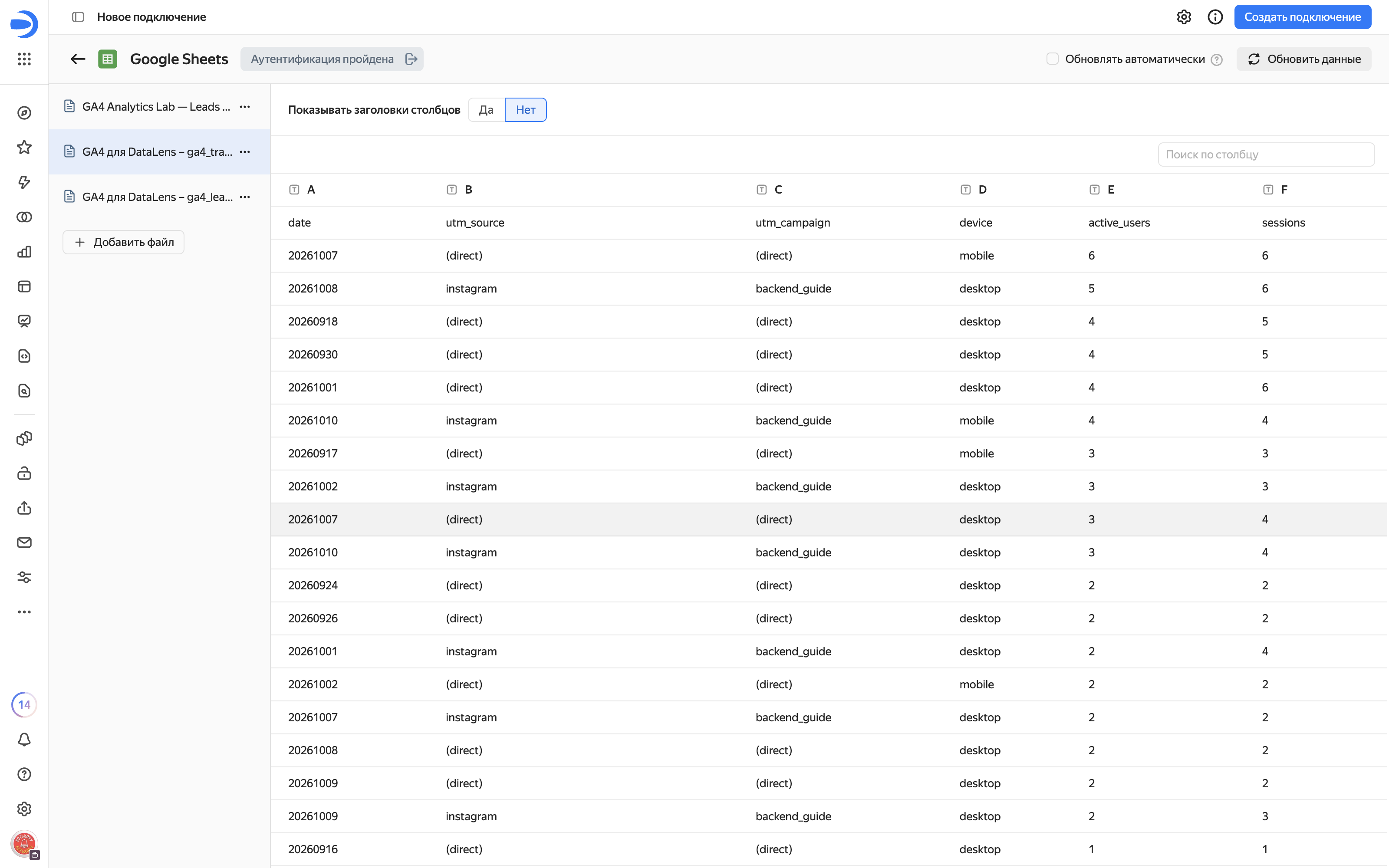This screenshot has height=868, width=1389.
Task: Open the connections lightning icon
Action: (24, 183)
